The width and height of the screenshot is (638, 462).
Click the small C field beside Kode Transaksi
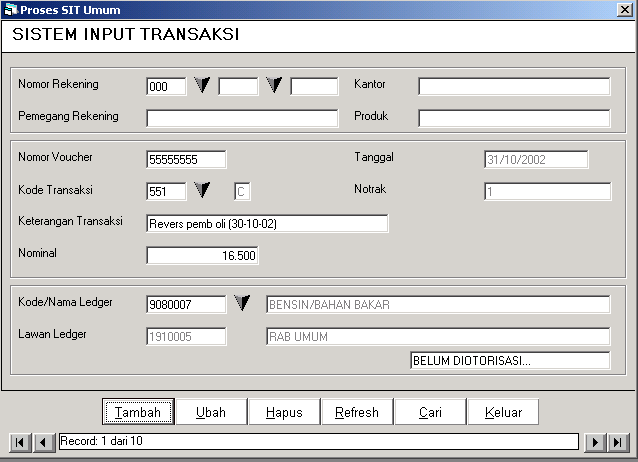[242, 191]
